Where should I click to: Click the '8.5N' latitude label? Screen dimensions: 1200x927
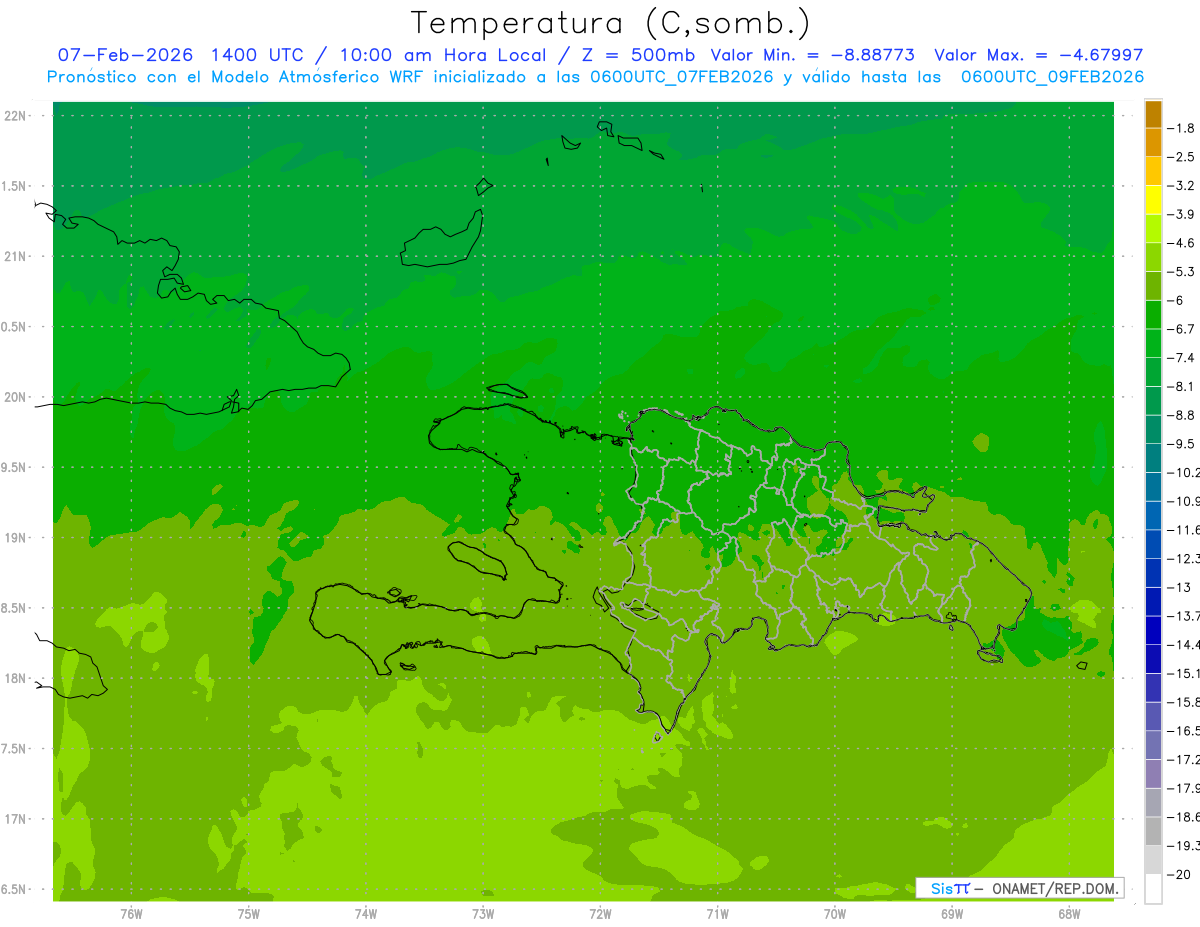point(15,608)
